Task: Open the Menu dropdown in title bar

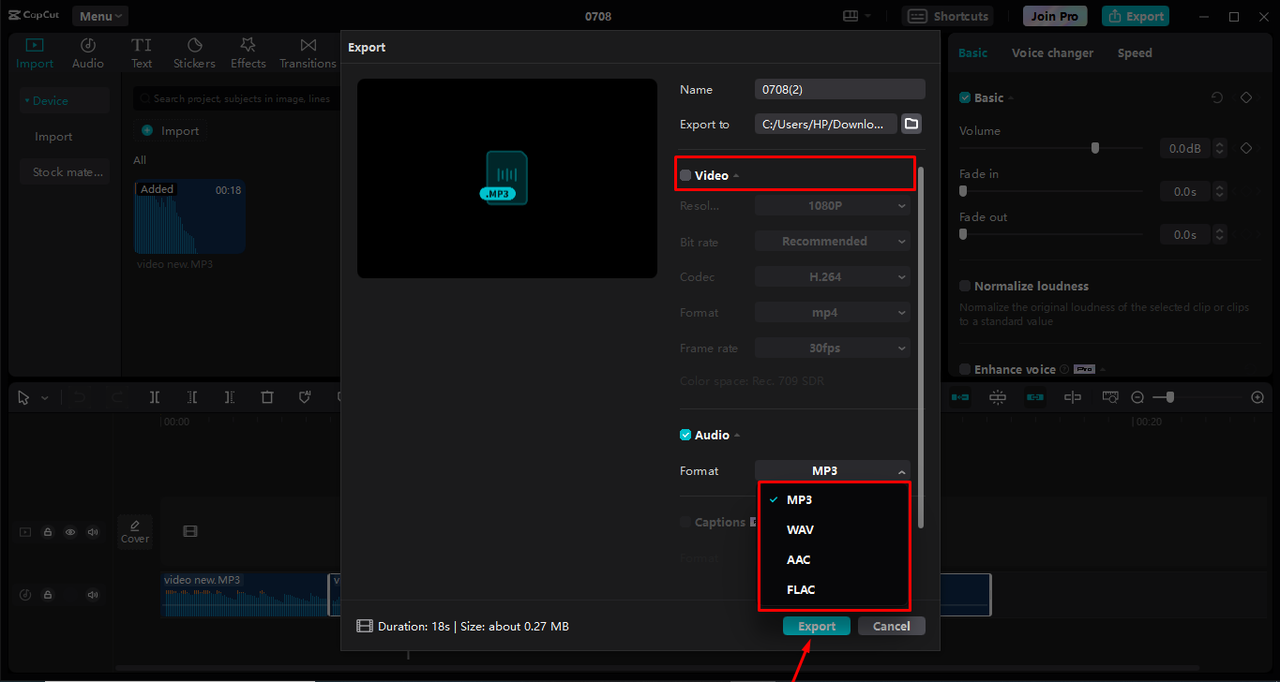Action: (x=100, y=16)
